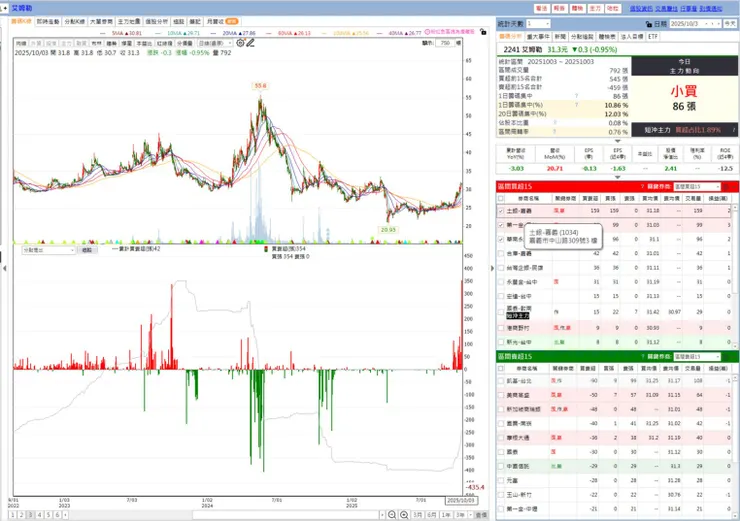This screenshot has height=521, width=740.
Task: Click the 55.8 price high marker
Action: point(260,86)
